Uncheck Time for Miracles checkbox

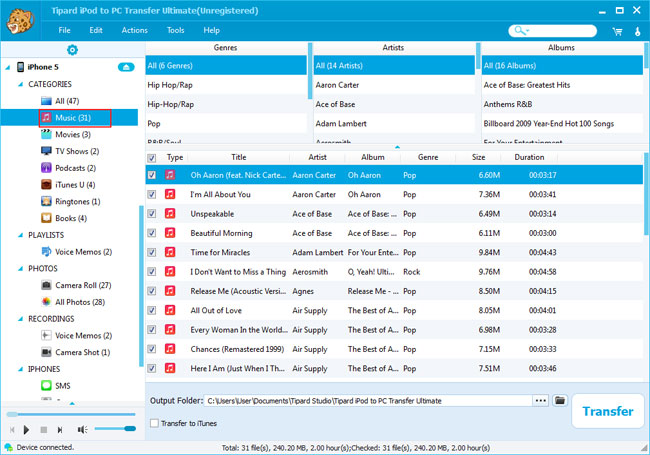(152, 252)
